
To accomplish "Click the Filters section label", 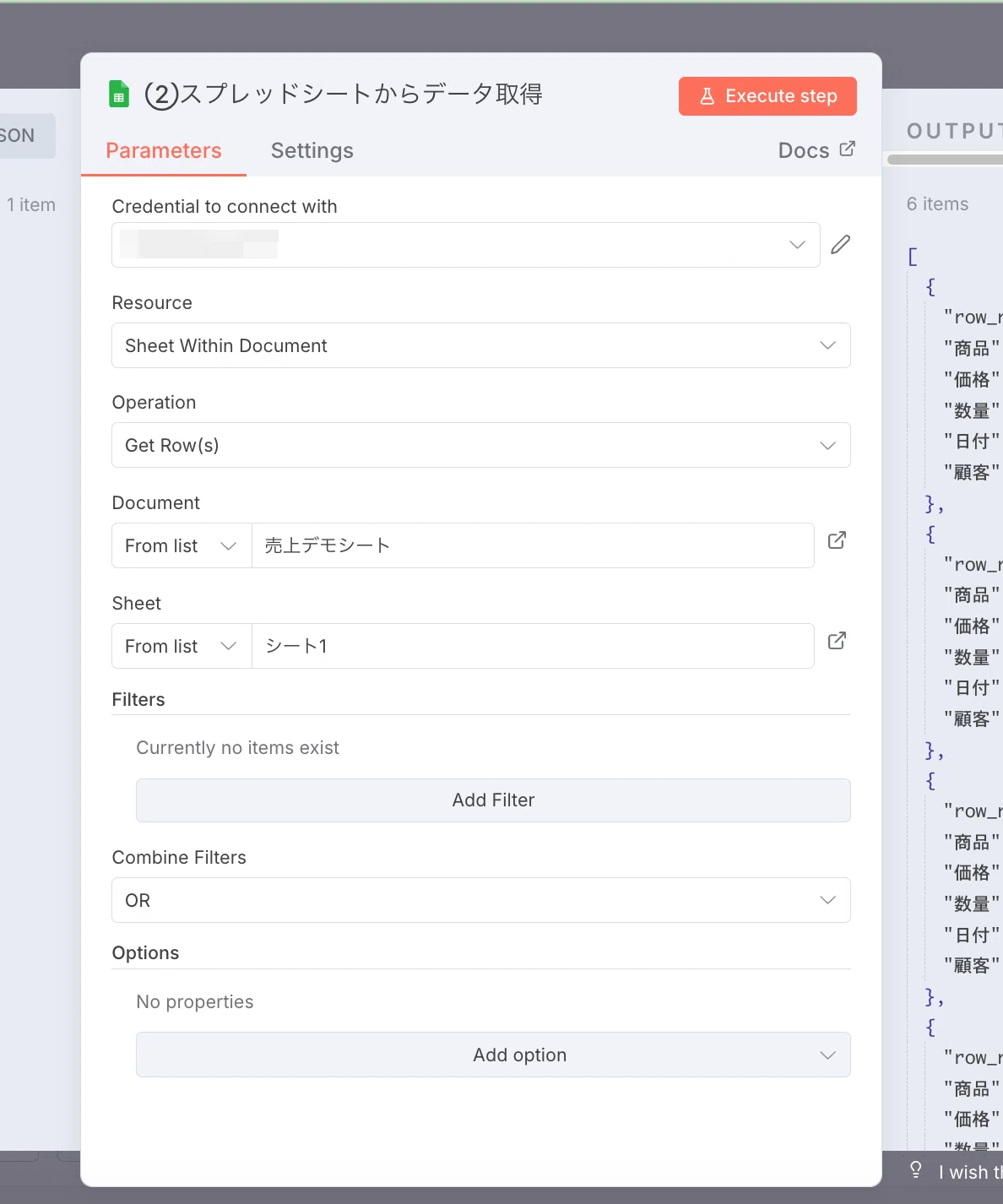I will point(138,700).
